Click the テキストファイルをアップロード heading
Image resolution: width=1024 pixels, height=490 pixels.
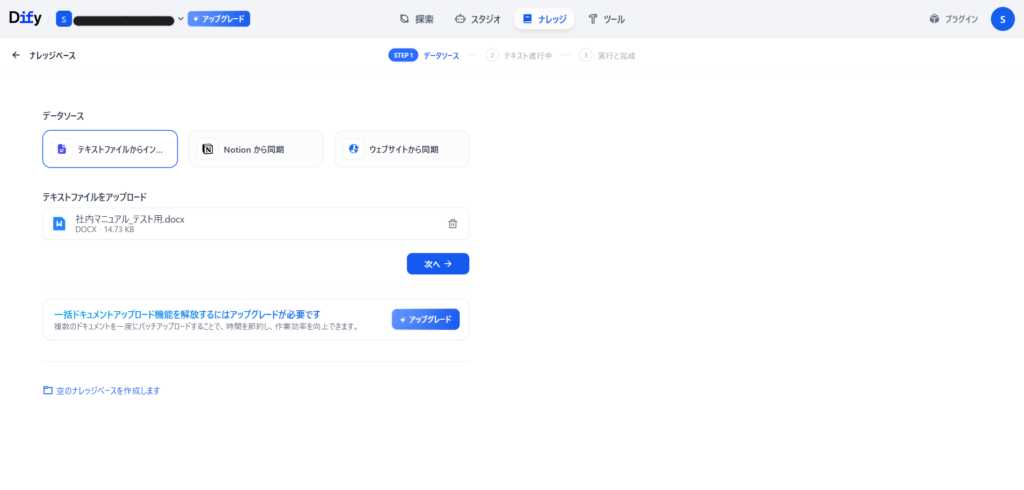95,197
